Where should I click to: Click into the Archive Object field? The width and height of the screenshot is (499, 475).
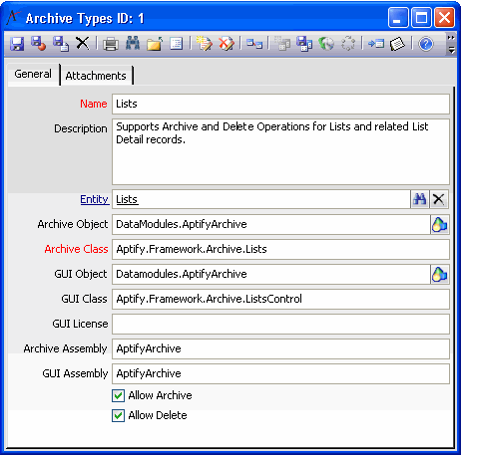271,224
